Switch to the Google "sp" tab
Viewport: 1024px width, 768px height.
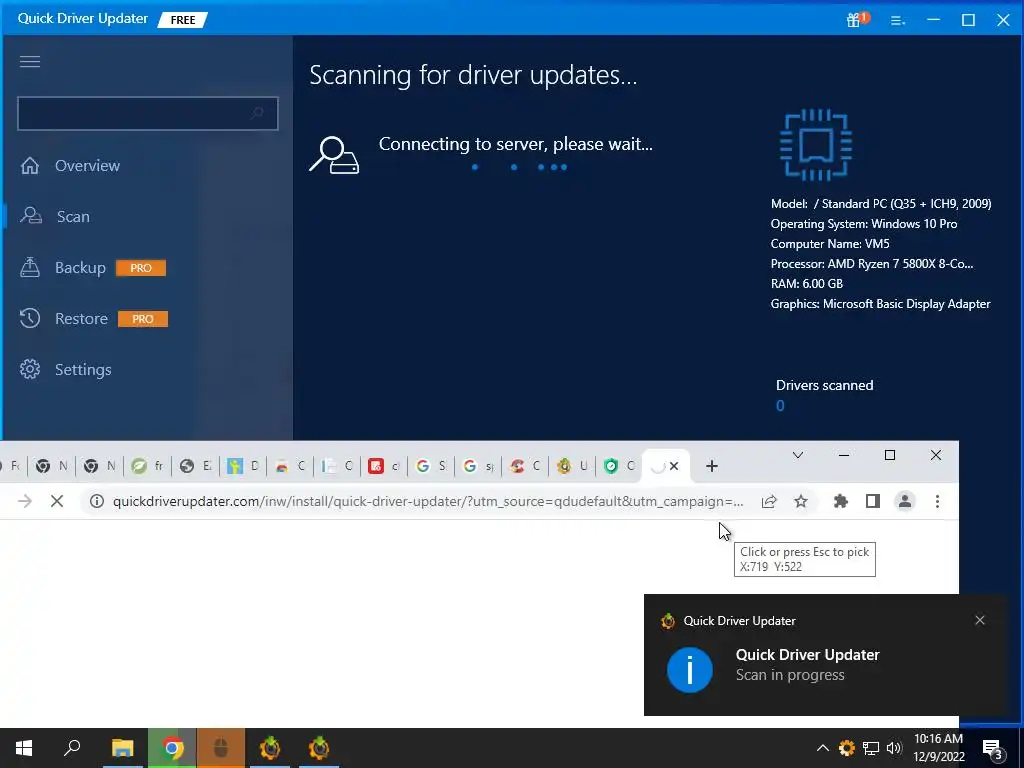[x=478, y=466]
